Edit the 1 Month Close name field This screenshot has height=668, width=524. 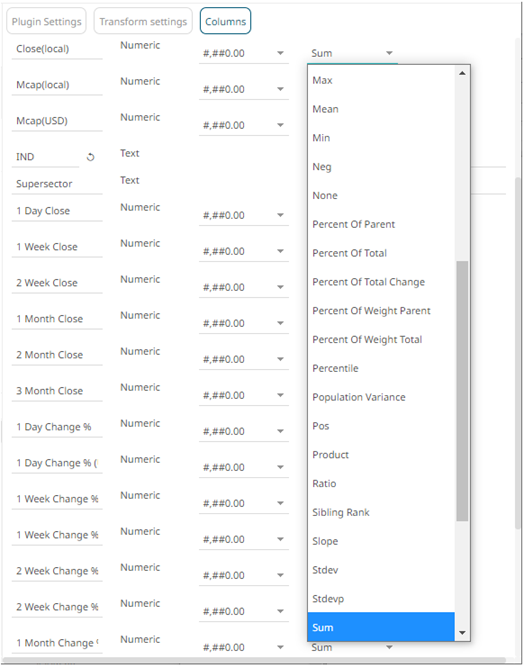click(57, 319)
